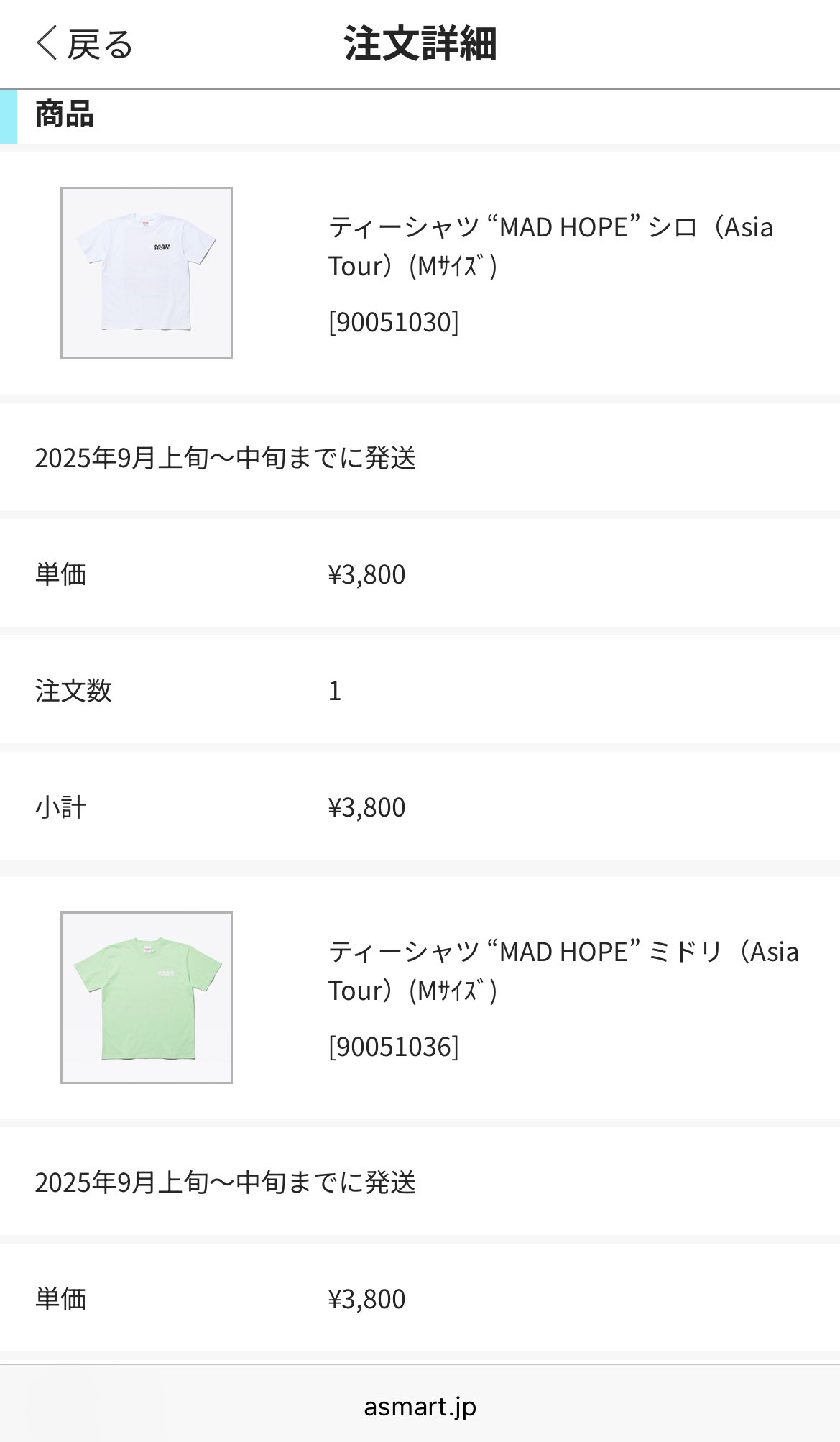Screen dimensions: 840x1442
Task: Tap the first 単価 price row
Action: point(420,574)
